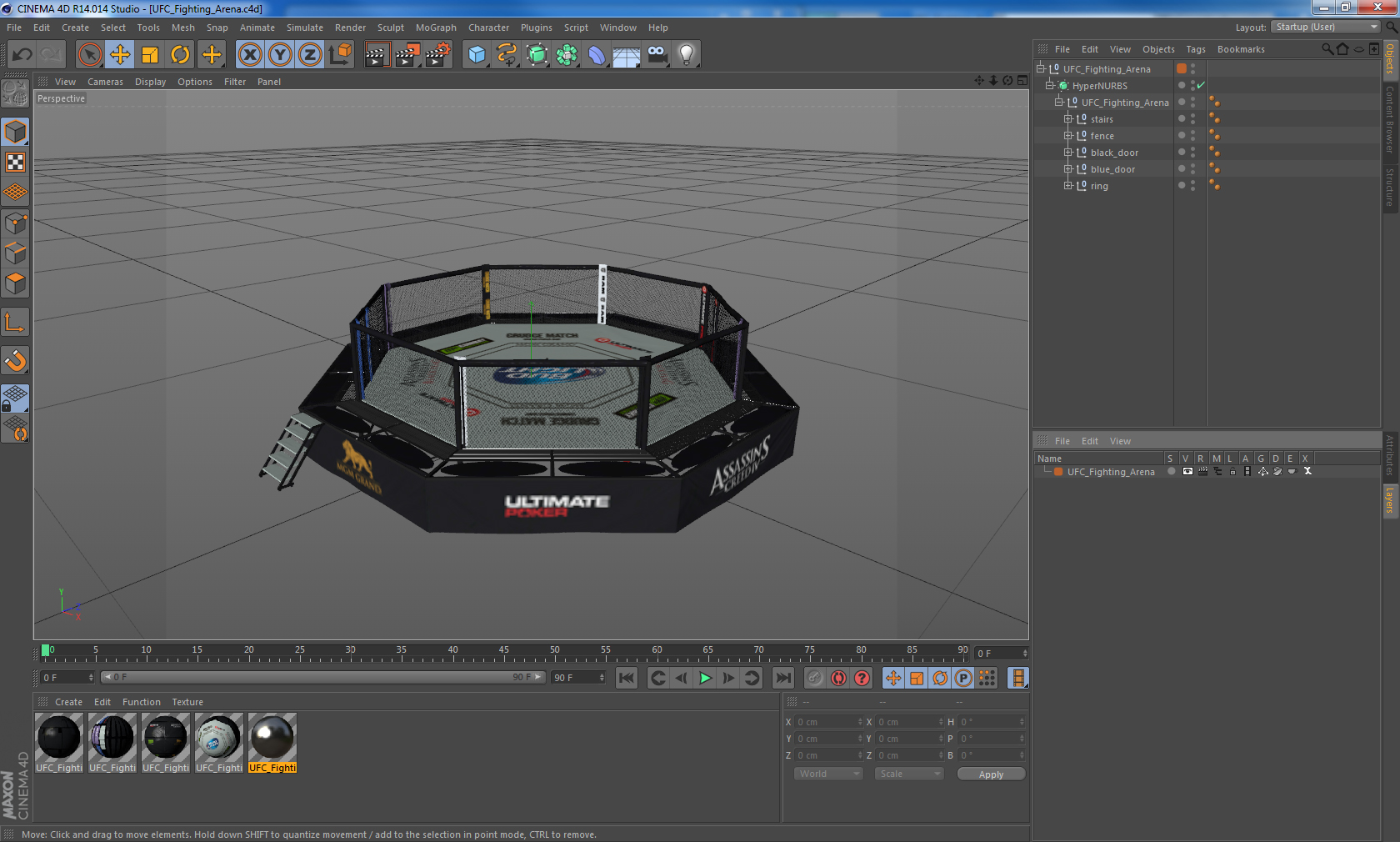The height and width of the screenshot is (842, 1400).
Task: Open the Sculpt menu
Action: pos(390,28)
